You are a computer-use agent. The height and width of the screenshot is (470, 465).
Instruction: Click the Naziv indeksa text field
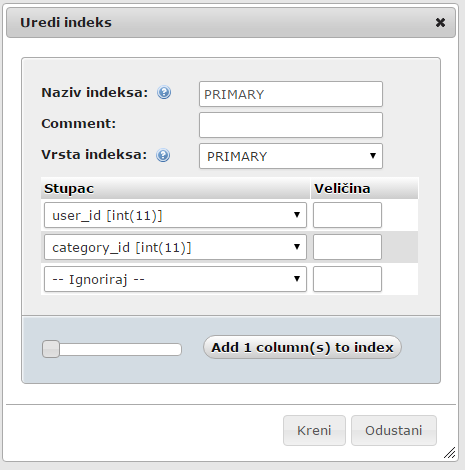coord(291,94)
